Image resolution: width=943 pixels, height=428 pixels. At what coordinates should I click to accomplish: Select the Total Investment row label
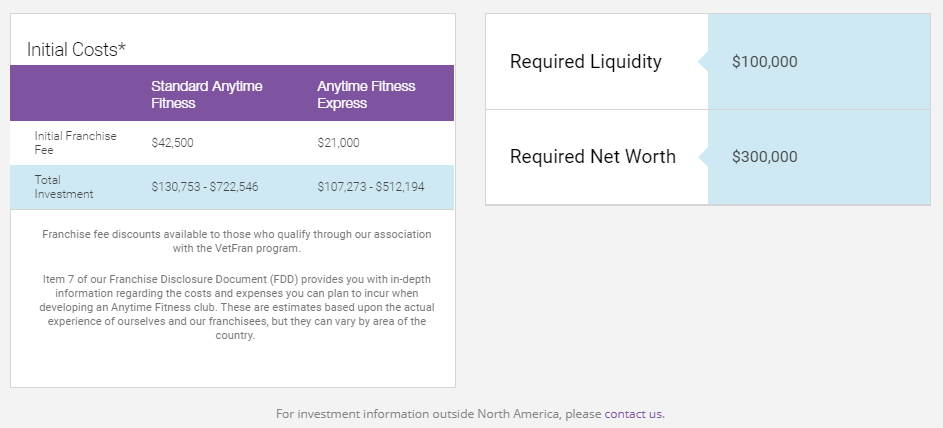(64, 187)
